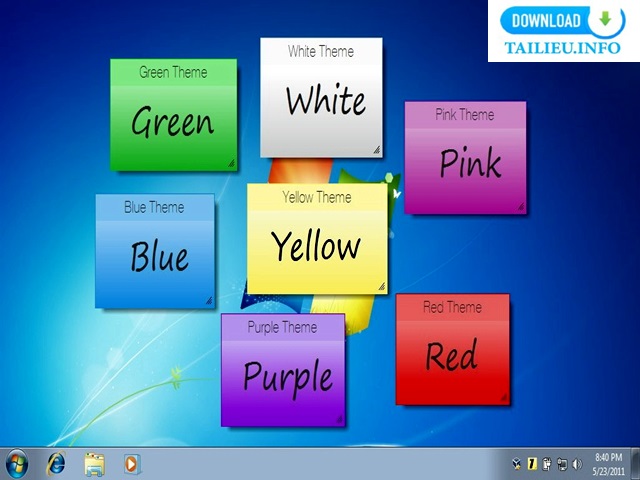This screenshot has height=480, width=640.
Task: Click the power plug battery tray icon
Action: click(547, 464)
